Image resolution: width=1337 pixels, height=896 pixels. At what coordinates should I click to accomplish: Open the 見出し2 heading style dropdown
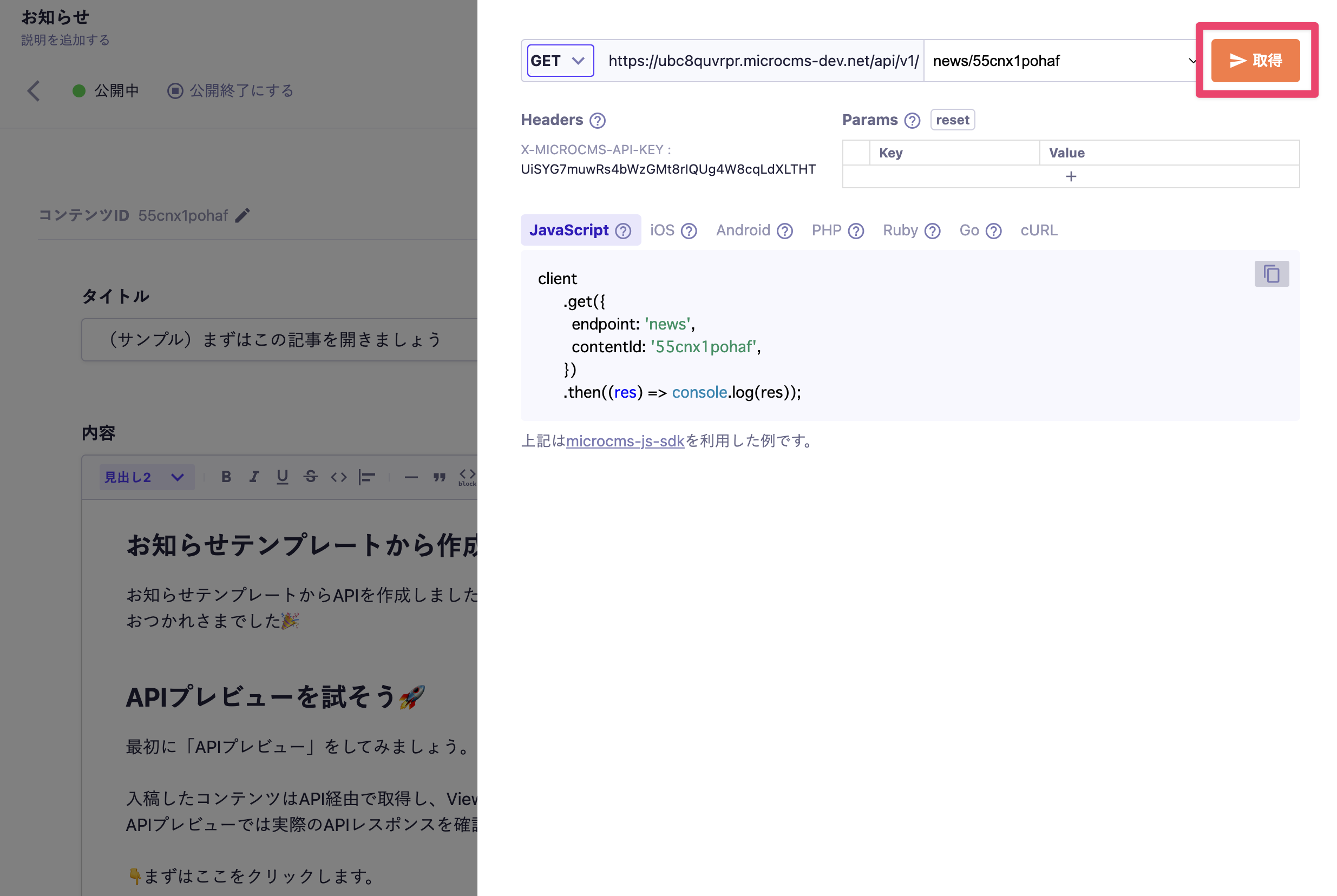pyautogui.click(x=146, y=477)
